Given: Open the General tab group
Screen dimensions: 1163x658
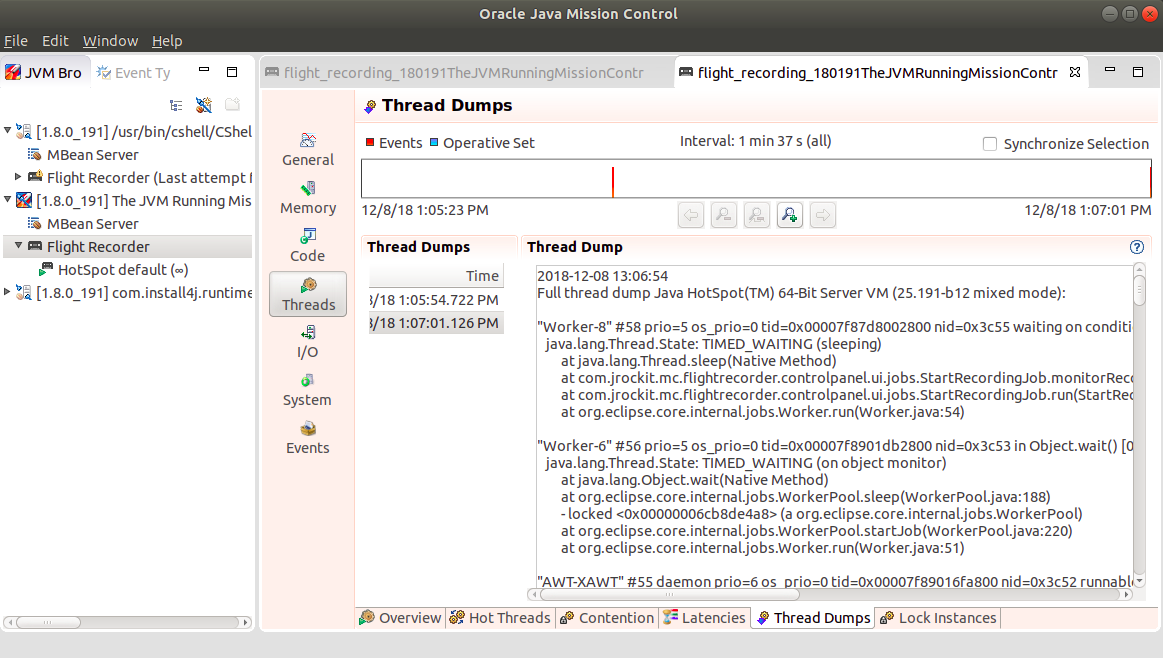Looking at the screenshot, I should [308, 149].
